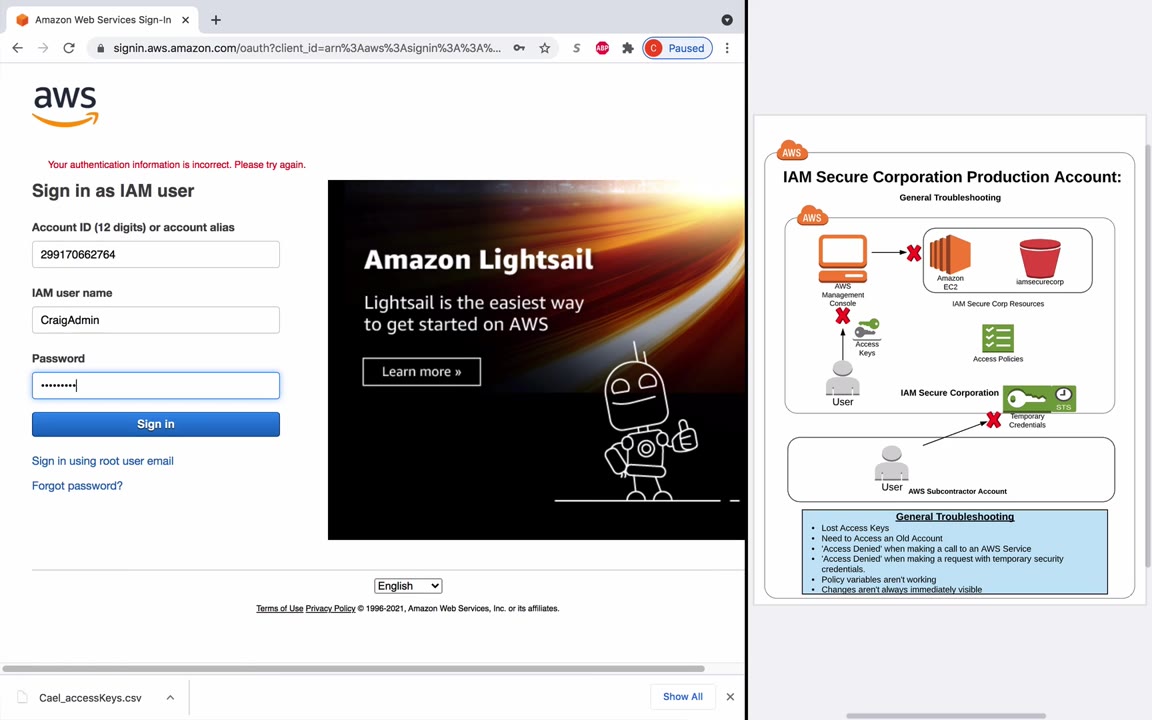Screen dimensions: 1152x720
Task: Click the IAM Secure Corporation Production Account title
Action: tap(952, 177)
